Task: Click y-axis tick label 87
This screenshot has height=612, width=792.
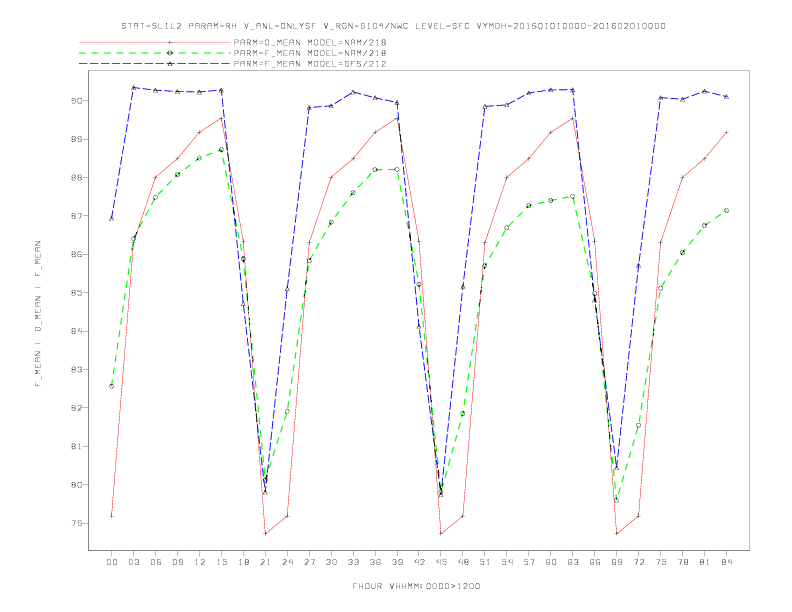Action: 77,216
